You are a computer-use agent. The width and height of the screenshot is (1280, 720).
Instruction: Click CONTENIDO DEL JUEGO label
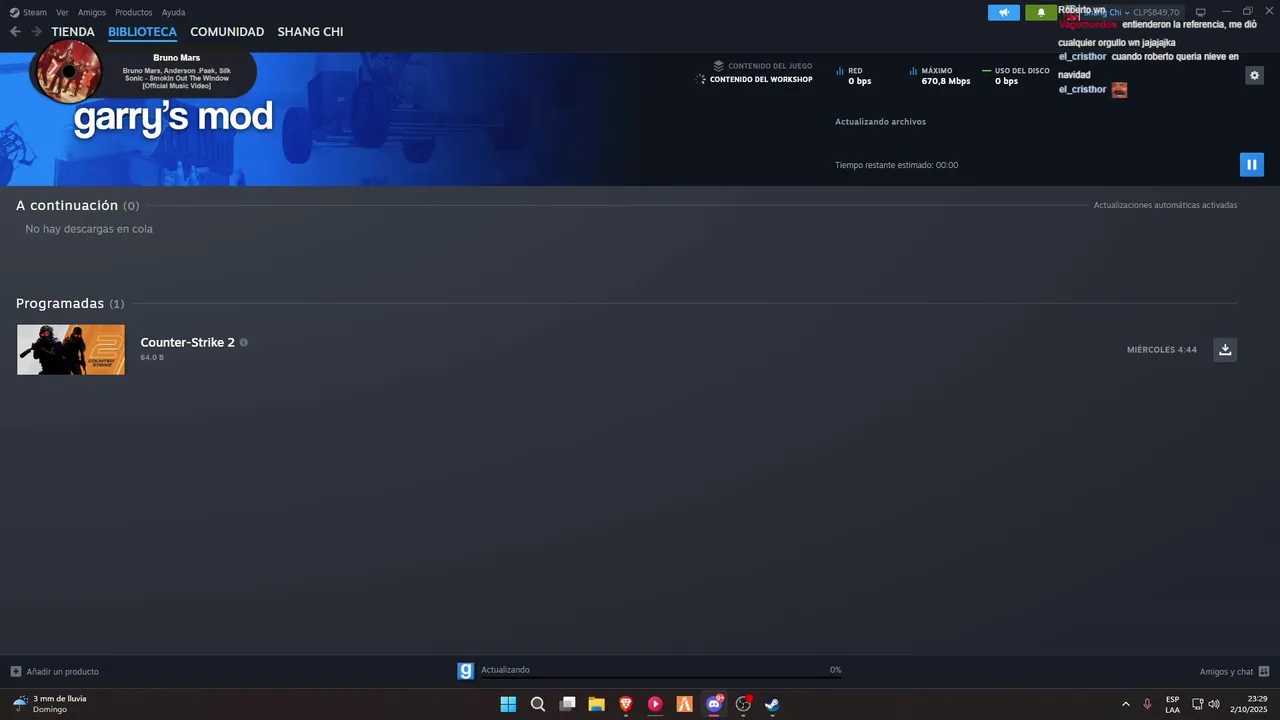click(770, 66)
